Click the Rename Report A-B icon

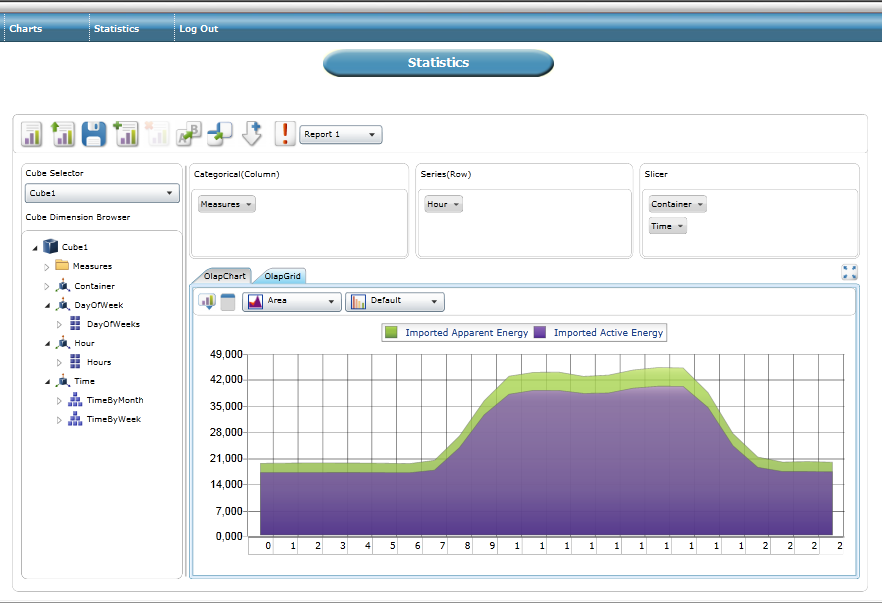click(188, 134)
